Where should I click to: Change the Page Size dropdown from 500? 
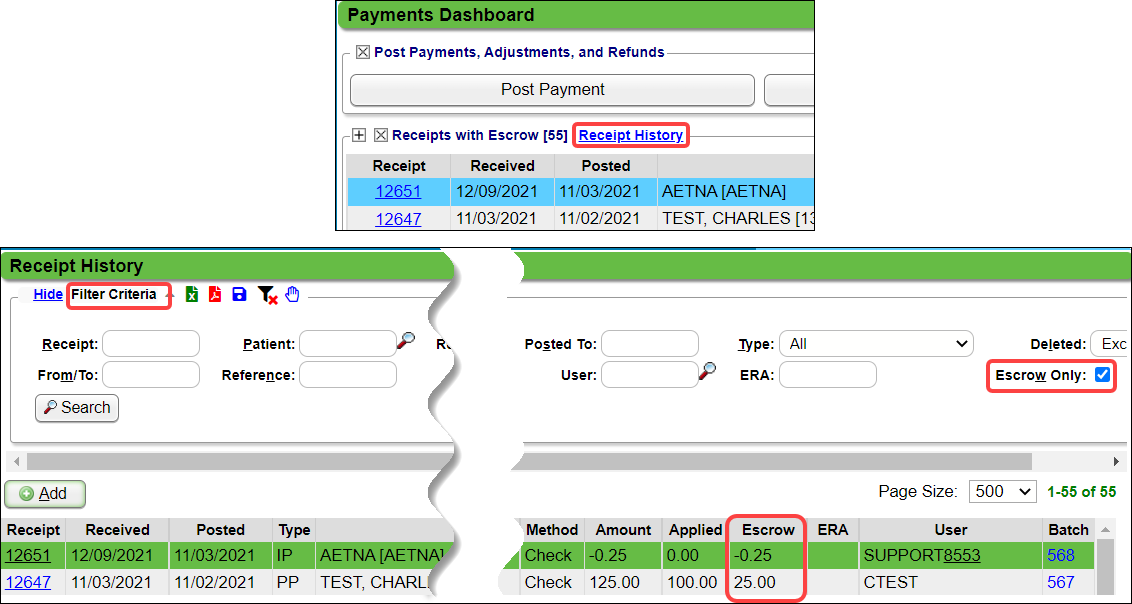click(1002, 491)
